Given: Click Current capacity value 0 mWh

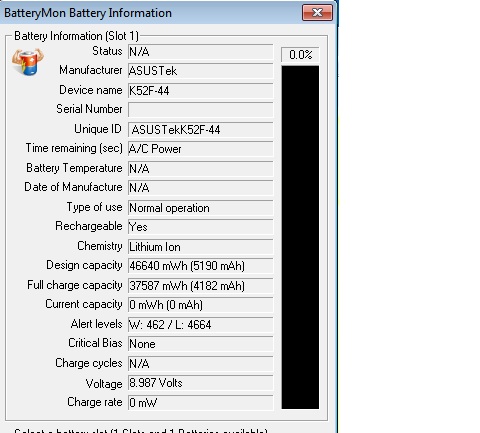Looking at the screenshot, I should [200, 305].
